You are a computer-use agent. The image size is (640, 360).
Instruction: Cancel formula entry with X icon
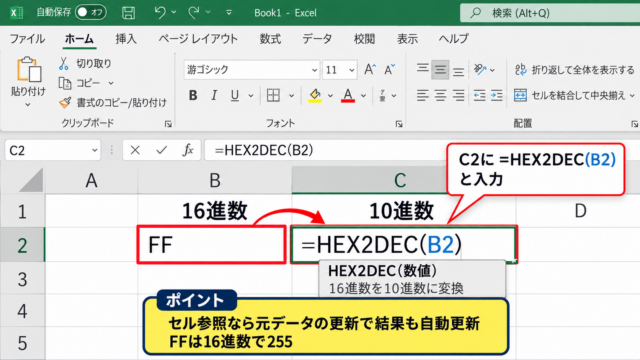[135, 150]
